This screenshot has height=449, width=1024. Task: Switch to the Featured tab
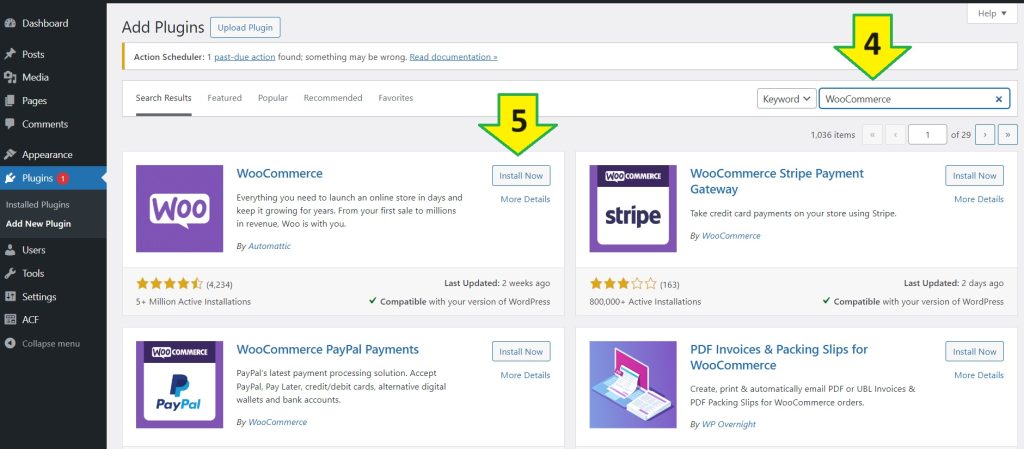coord(225,98)
